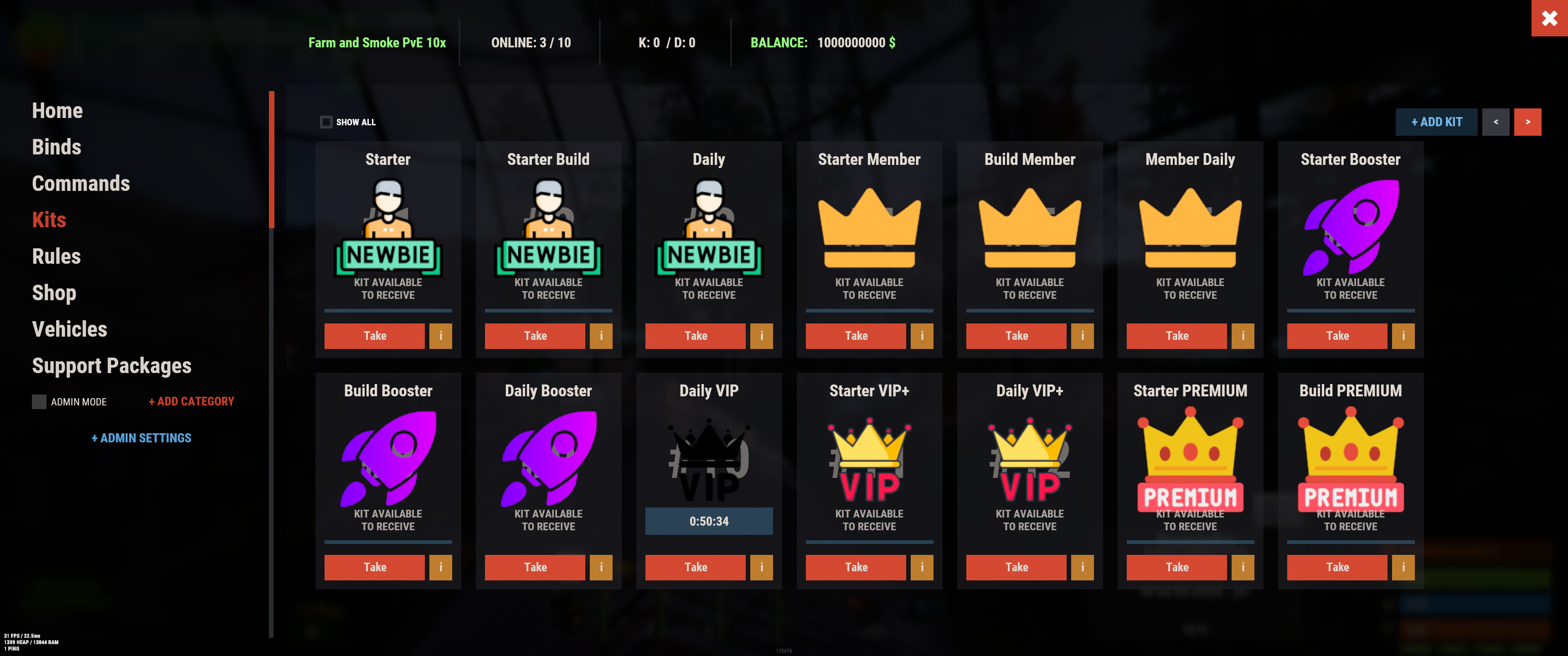Open the Shop menu section
This screenshot has width=1568, height=656.
pyautogui.click(x=54, y=293)
